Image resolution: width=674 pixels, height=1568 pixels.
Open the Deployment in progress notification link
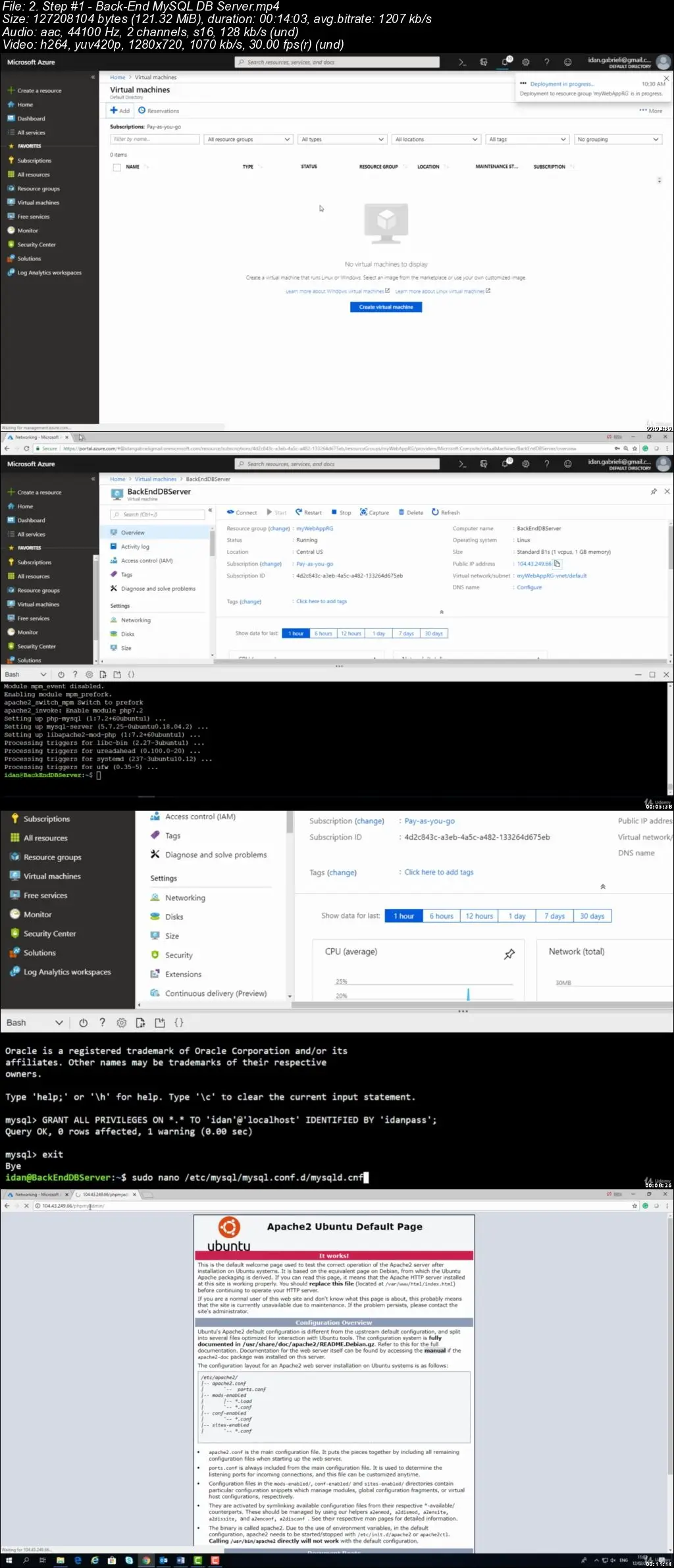click(562, 84)
